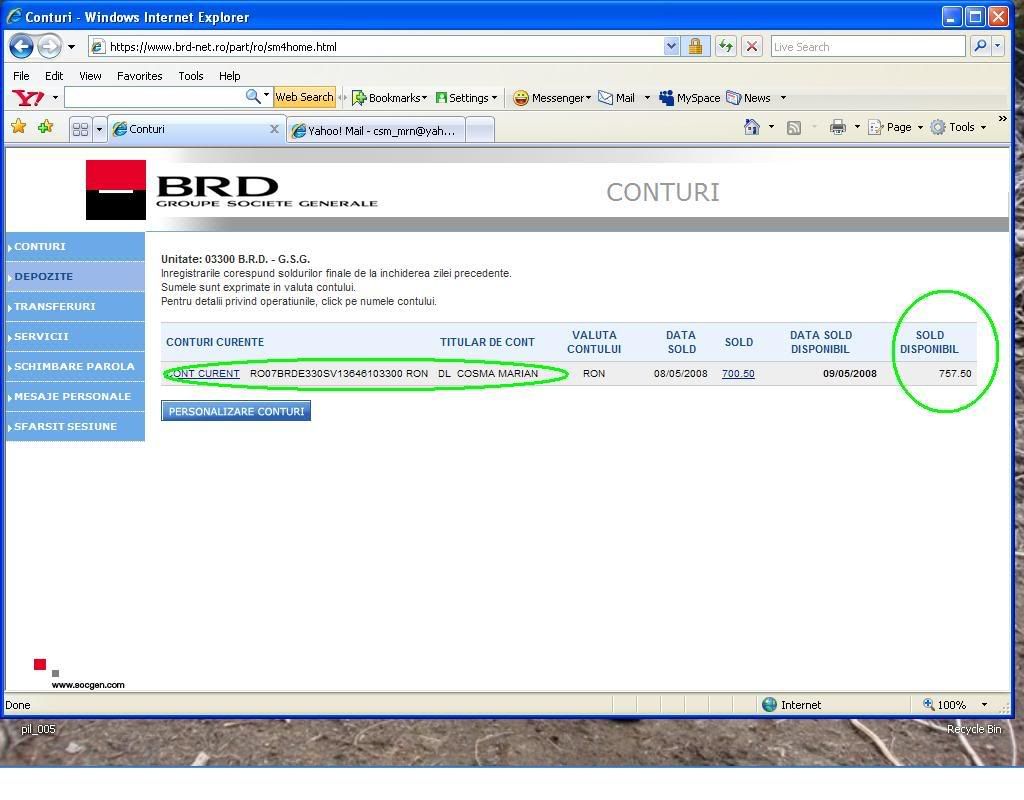Viewport: 1024px width, 800px height.
Task: Open CONTURI in the sidebar menu
Action: (x=75, y=247)
